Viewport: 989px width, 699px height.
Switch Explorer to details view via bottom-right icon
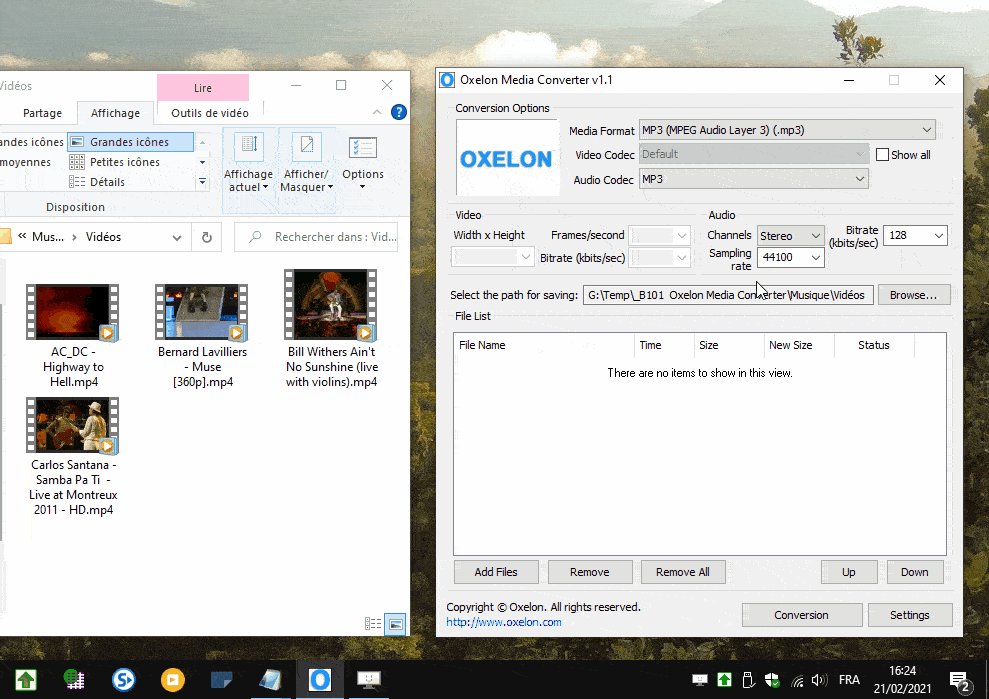[373, 624]
